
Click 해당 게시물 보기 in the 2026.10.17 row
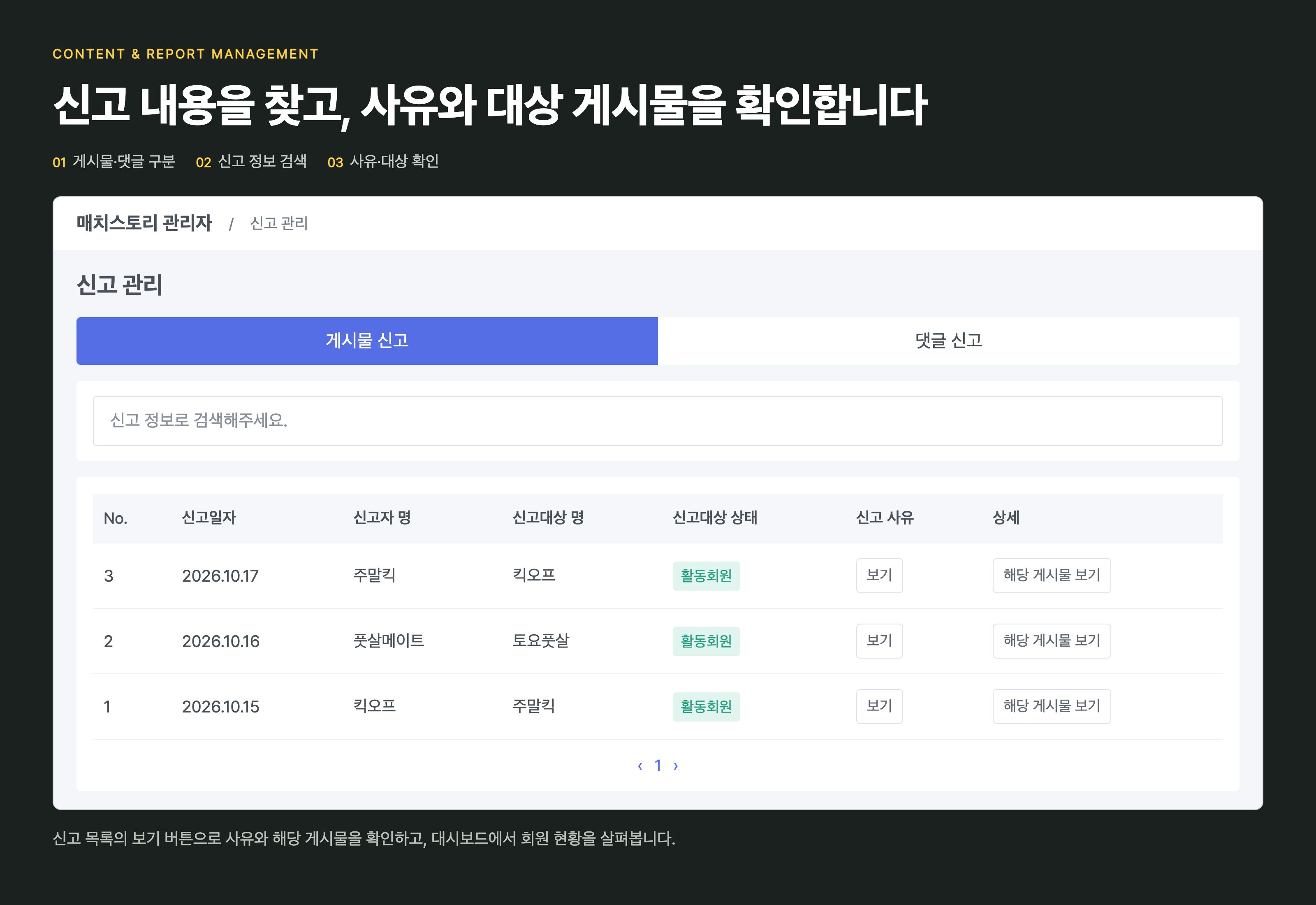[x=1051, y=575]
